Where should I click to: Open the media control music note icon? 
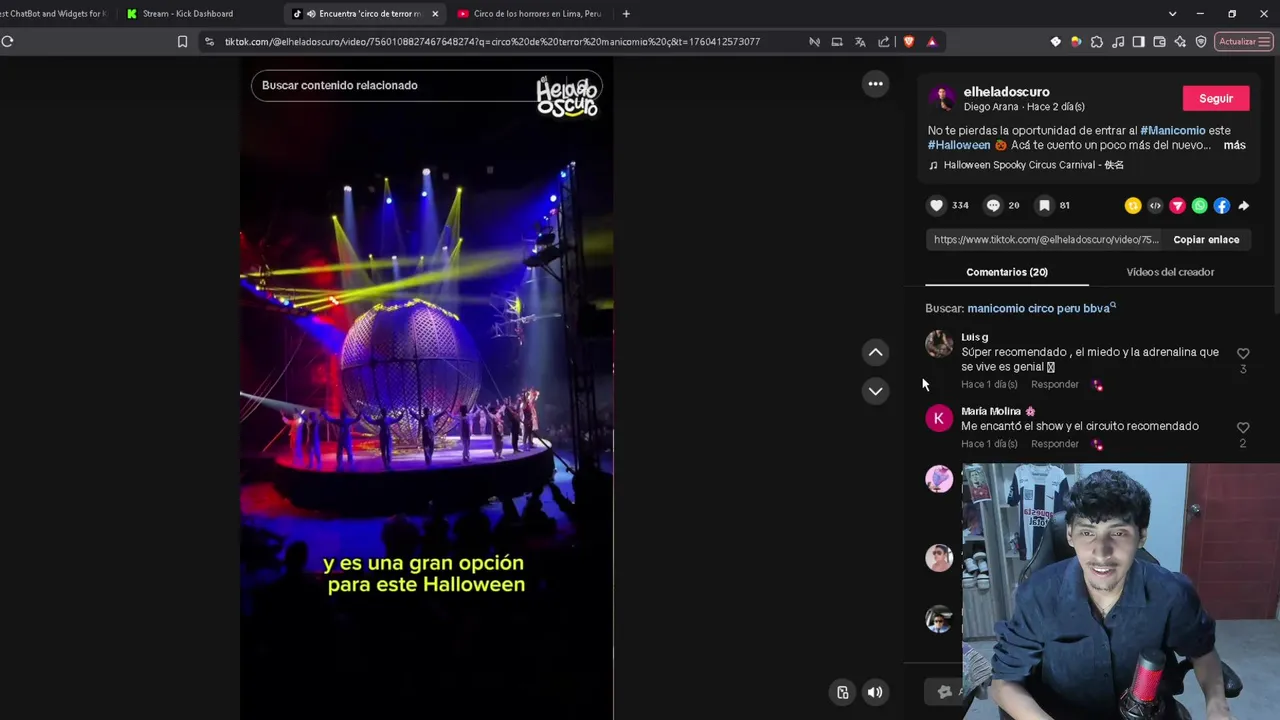(1118, 42)
